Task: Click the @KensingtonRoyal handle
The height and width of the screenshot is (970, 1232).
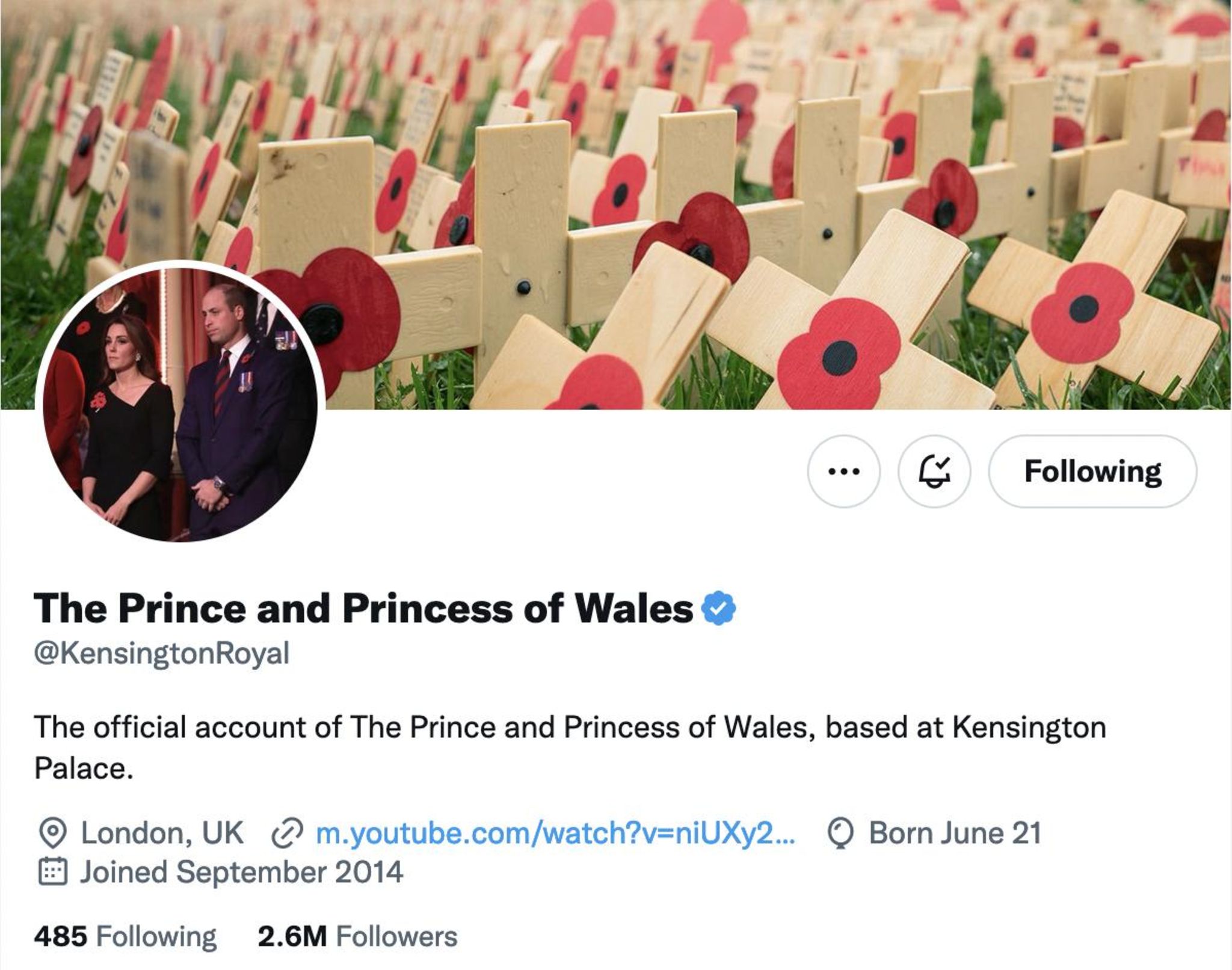Action: click(x=161, y=654)
